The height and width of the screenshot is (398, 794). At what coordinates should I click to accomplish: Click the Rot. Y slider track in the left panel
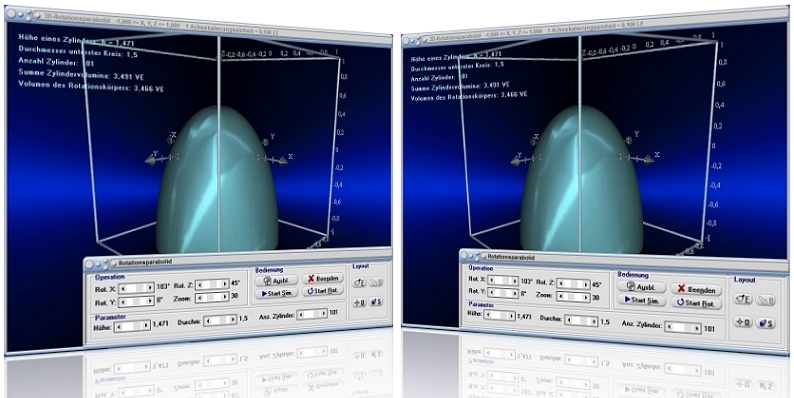point(136,301)
